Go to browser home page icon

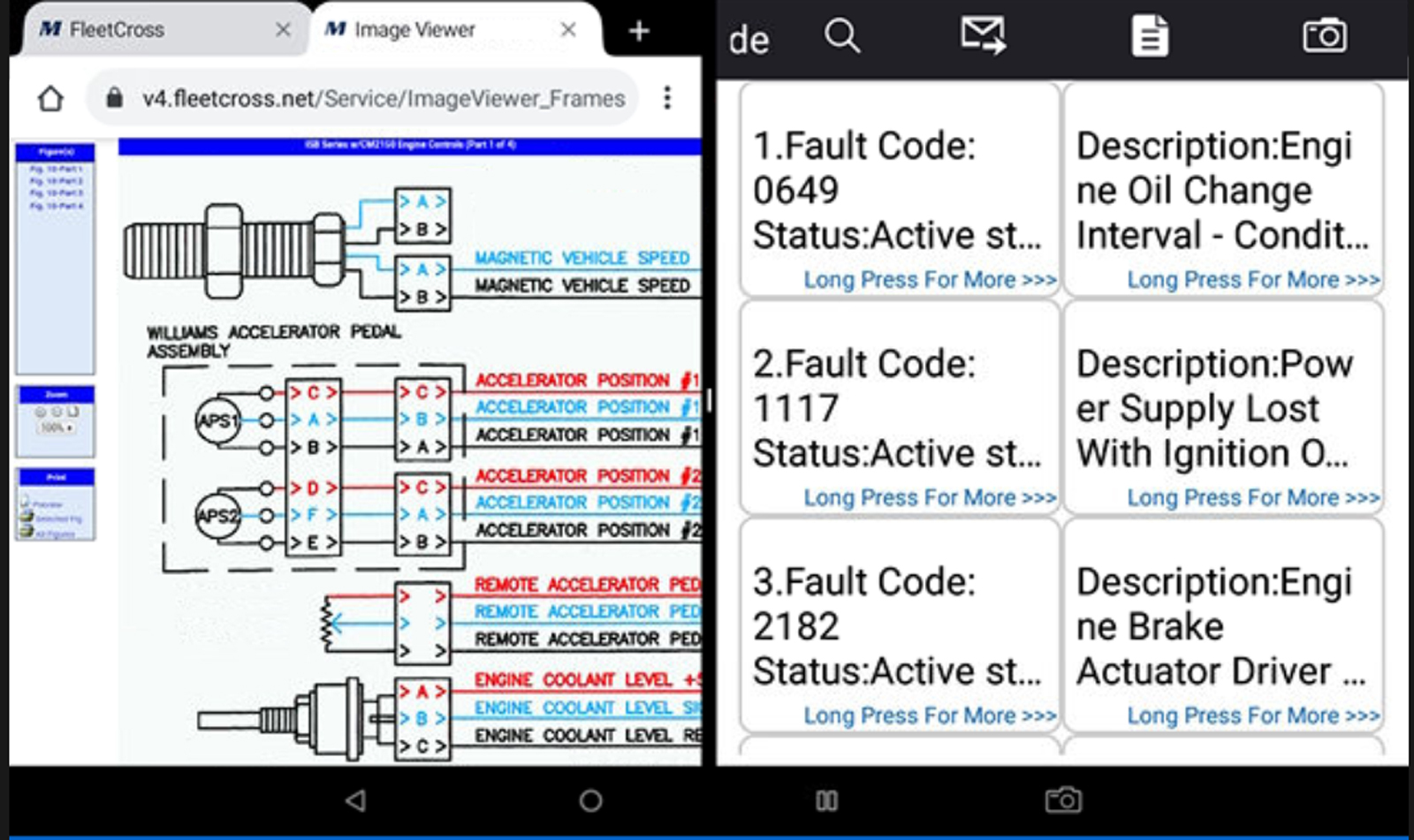[x=50, y=98]
